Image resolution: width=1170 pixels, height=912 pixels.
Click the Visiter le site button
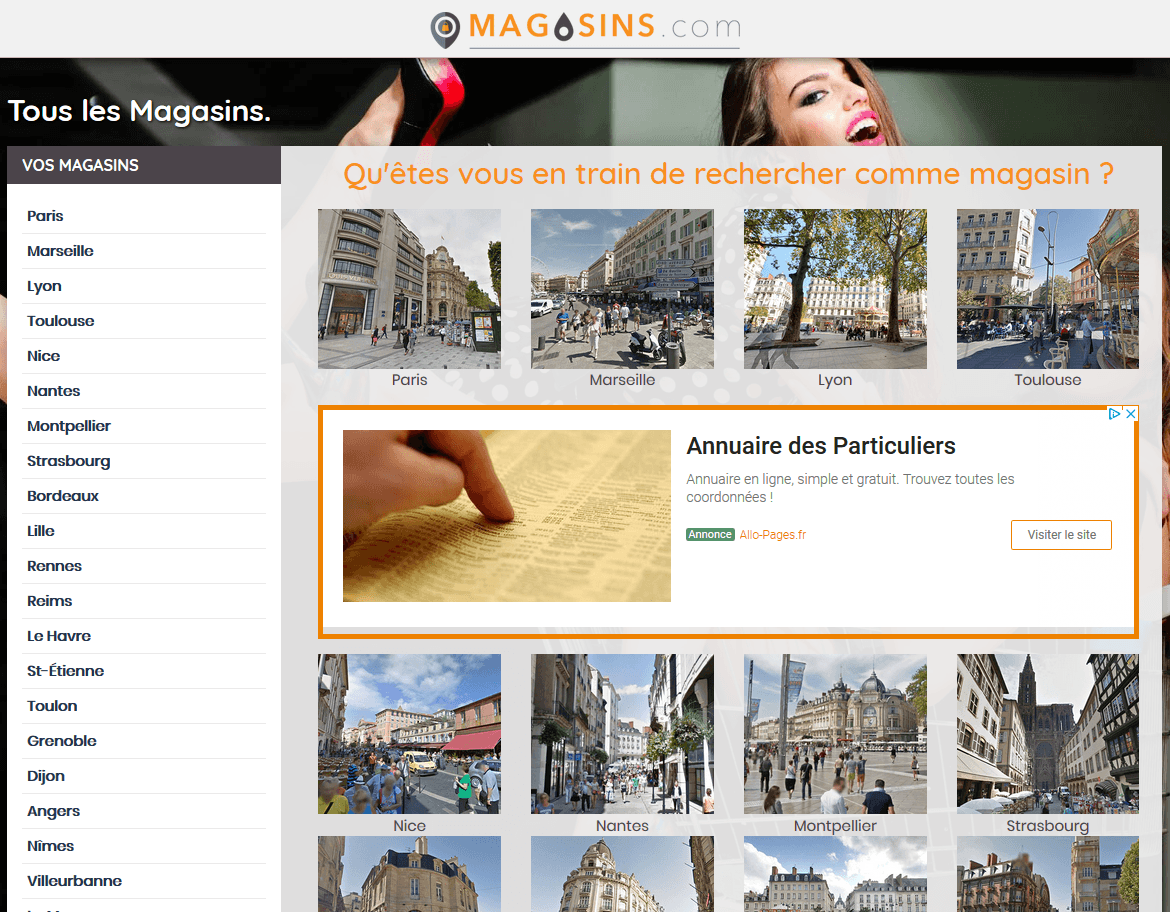[1061, 535]
